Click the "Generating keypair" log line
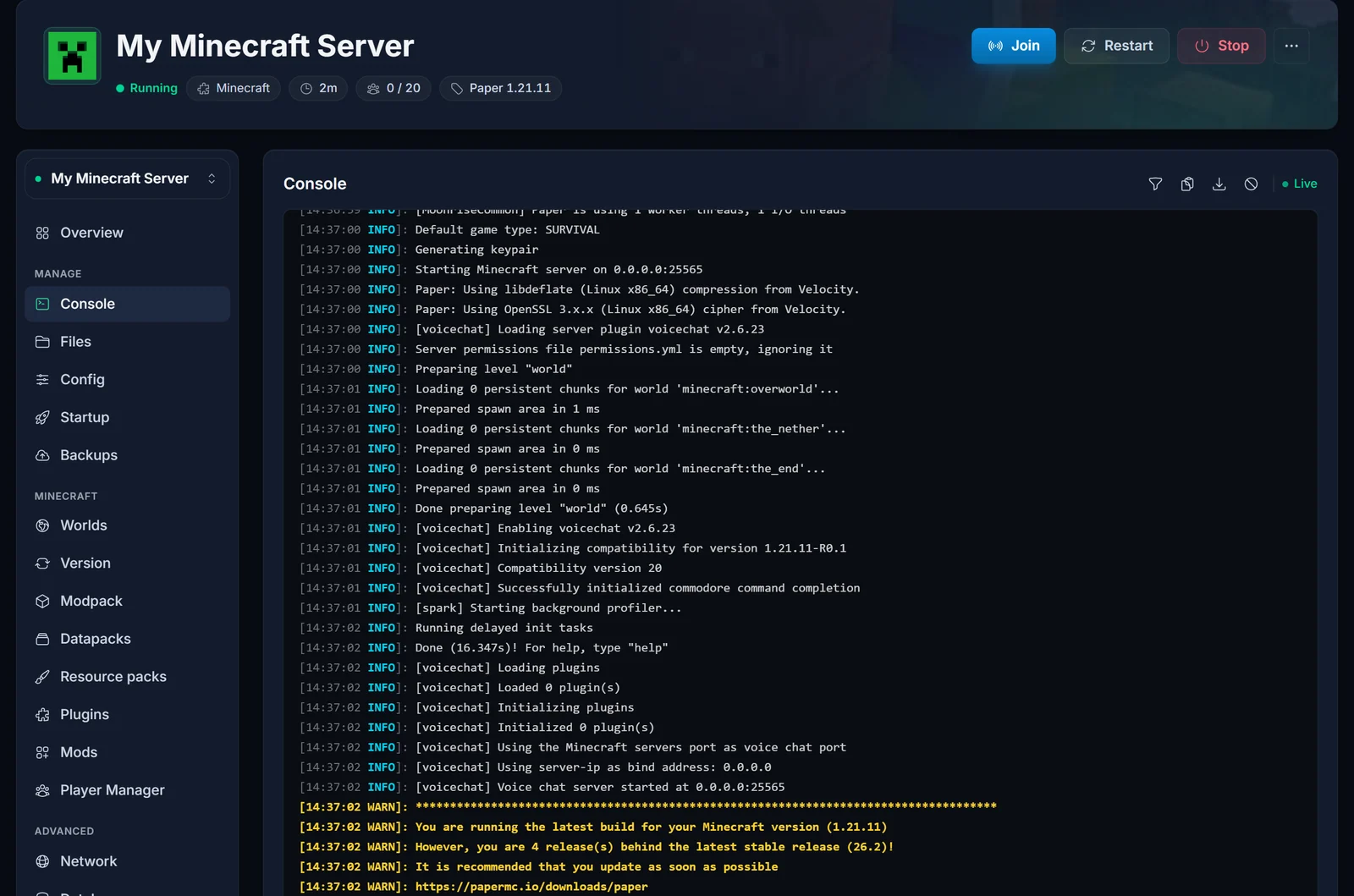This screenshot has width=1354, height=896. click(x=419, y=250)
